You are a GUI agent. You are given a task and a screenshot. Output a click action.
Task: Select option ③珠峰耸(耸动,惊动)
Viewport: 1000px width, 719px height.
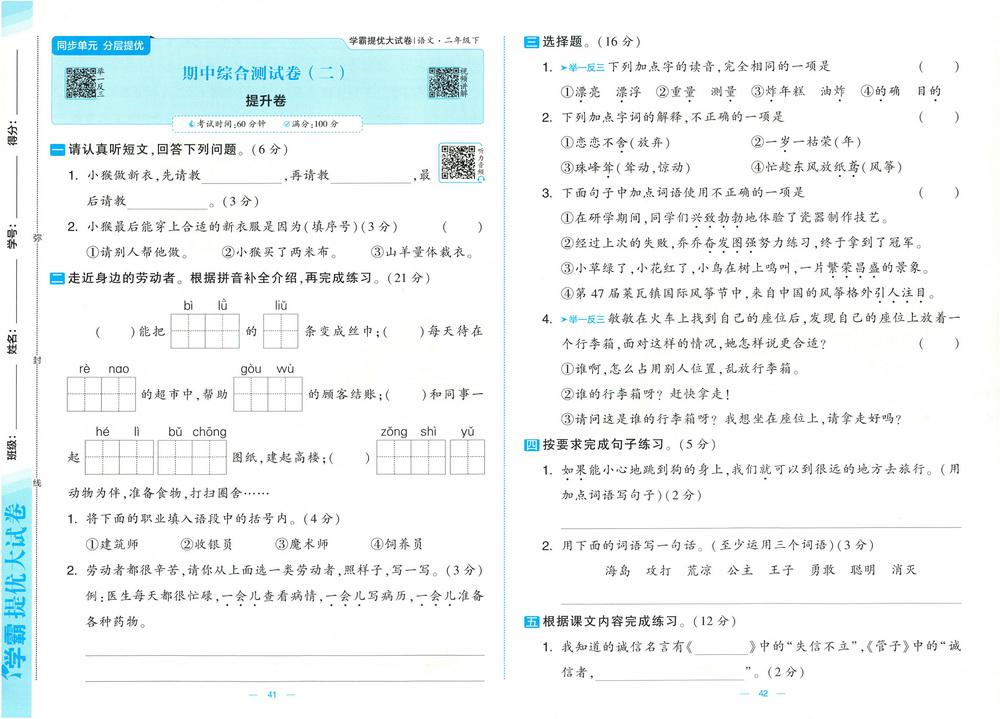point(625,168)
